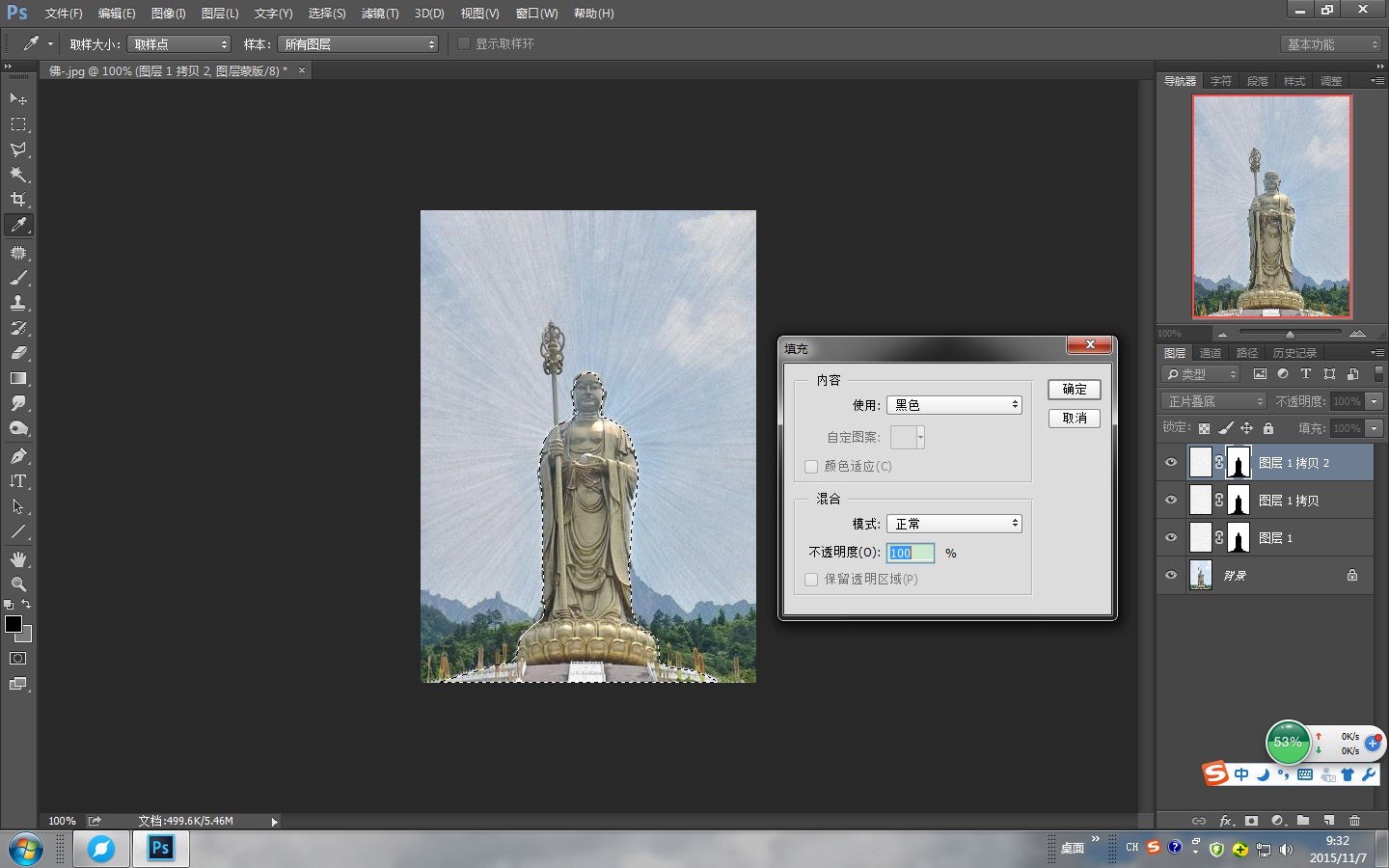Select the Vertical Type tool

point(18,481)
